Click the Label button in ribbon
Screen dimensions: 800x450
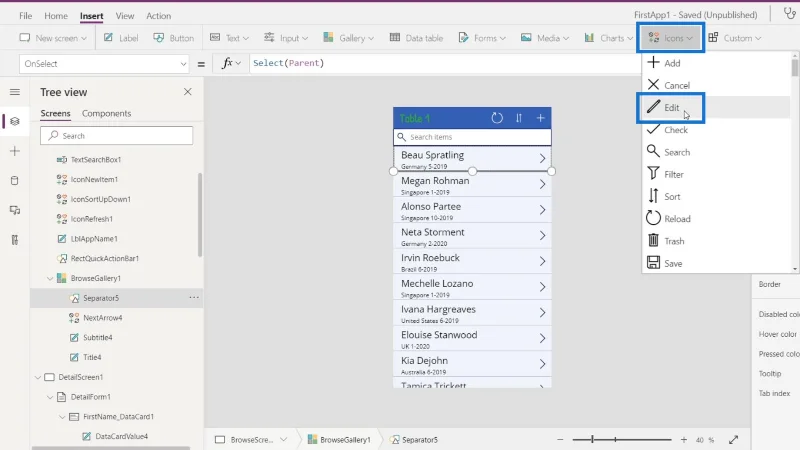pyautogui.click(x=121, y=38)
